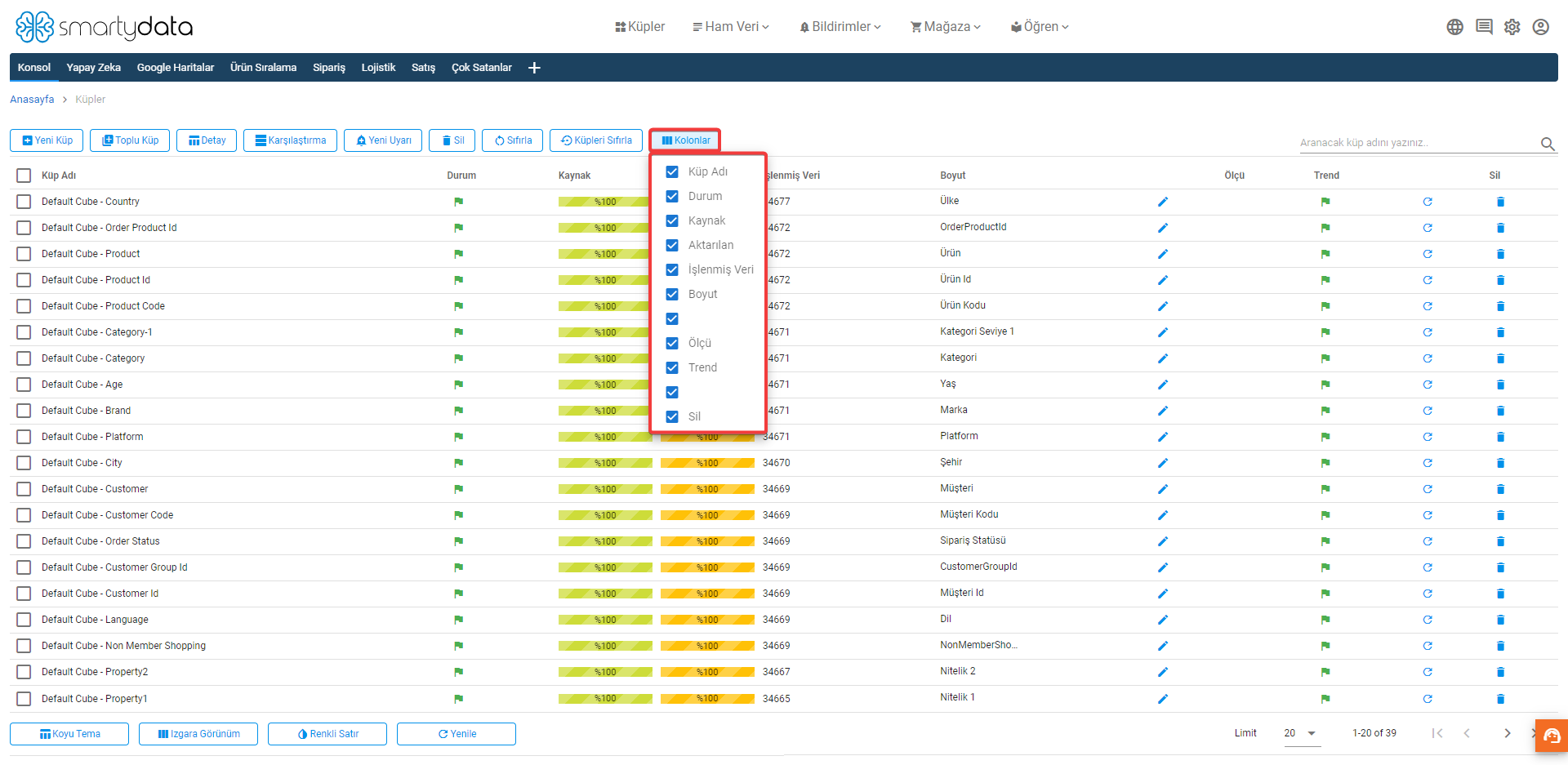Select the Default Cube - Country row checkbox
The width and height of the screenshot is (1568, 765).
pos(24,202)
